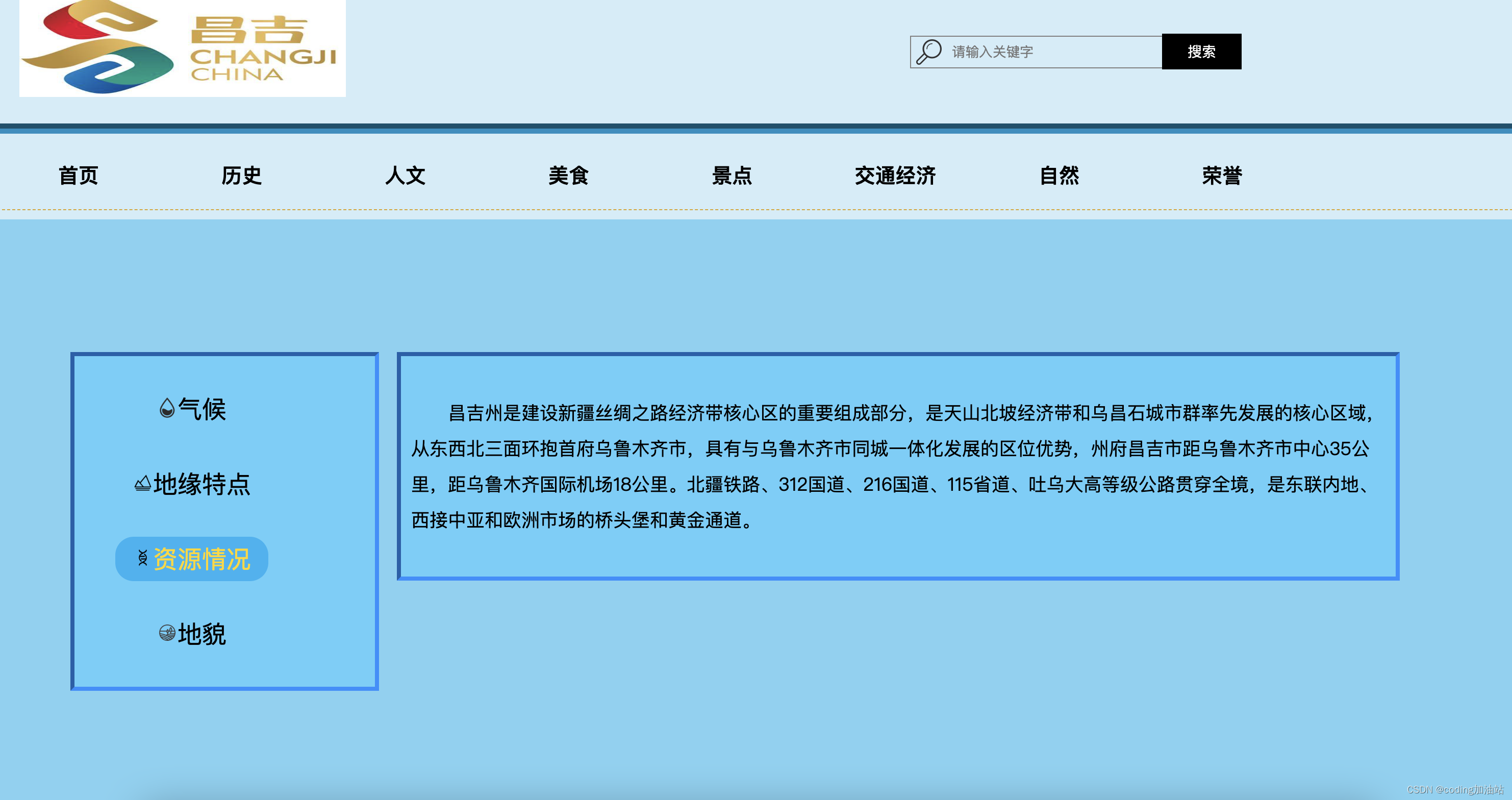Click the globe icon beside 地貌
This screenshot has height=800, width=1512.
point(167,633)
